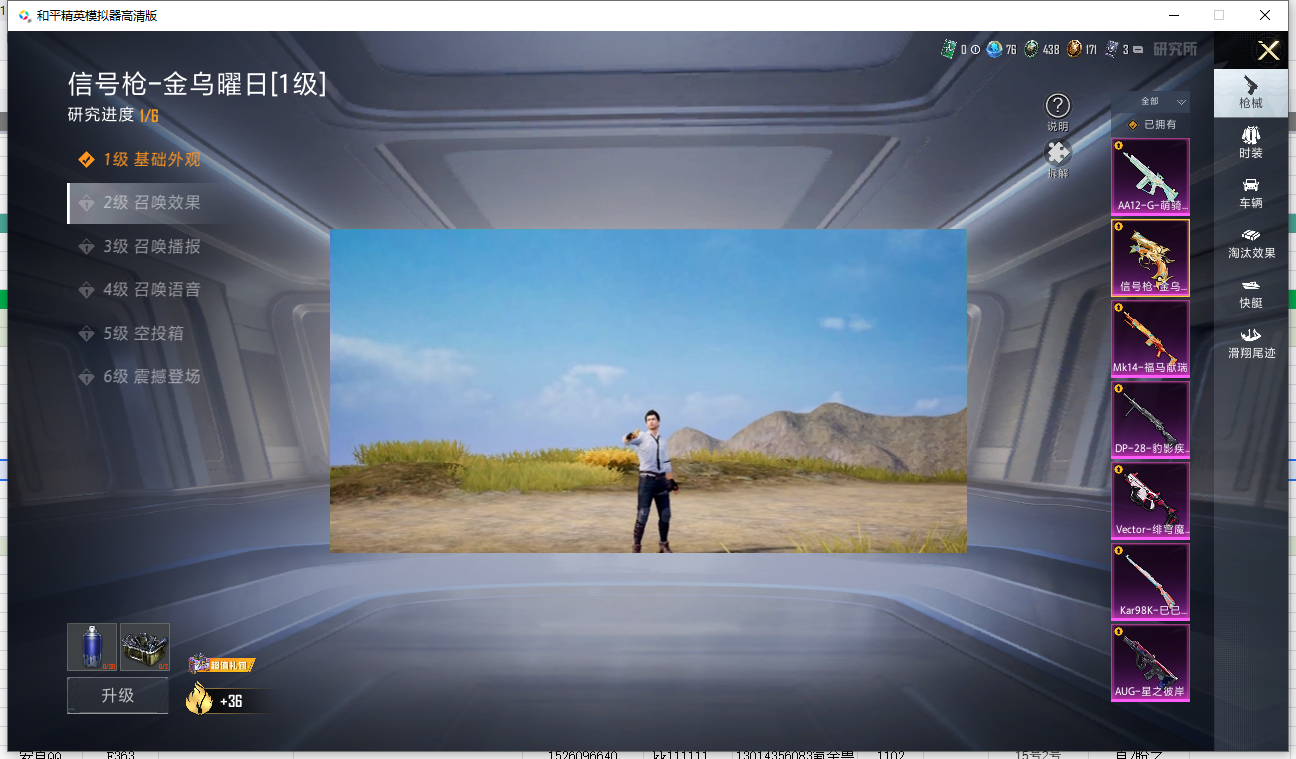Switch to the 时装 outfits category
The image size is (1296, 759).
(x=1251, y=142)
